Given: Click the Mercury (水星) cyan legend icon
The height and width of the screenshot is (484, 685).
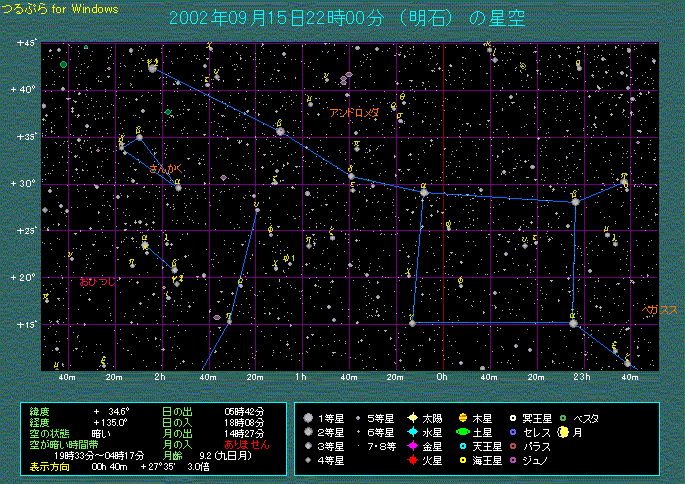Looking at the screenshot, I should pos(412,432).
